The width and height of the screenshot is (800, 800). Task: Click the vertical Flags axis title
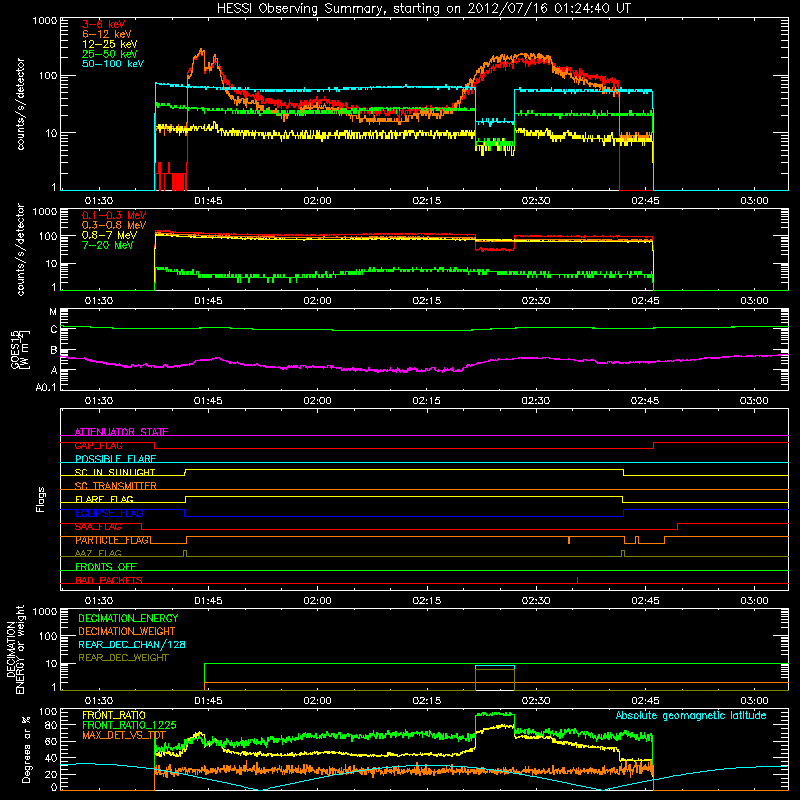pyautogui.click(x=41, y=499)
